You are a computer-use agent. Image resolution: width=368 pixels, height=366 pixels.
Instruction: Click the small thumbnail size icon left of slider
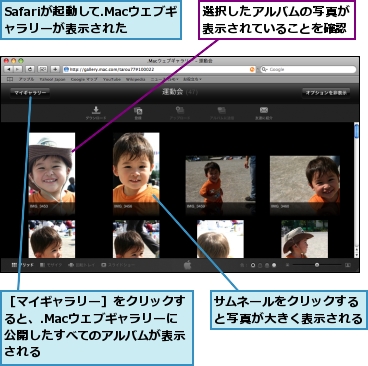click(287, 265)
